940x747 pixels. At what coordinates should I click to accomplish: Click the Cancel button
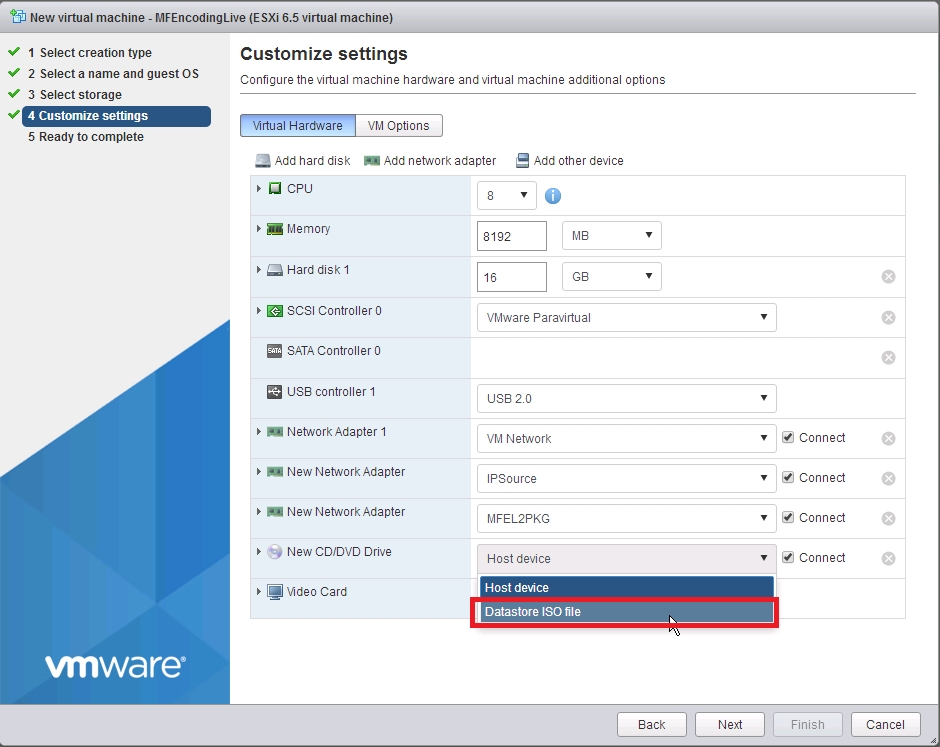pos(885,724)
